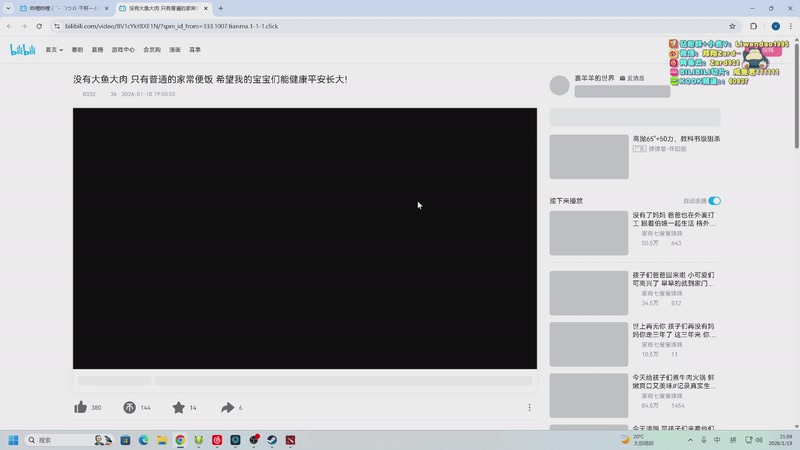Open 番剧 in top navigation

[77, 49]
